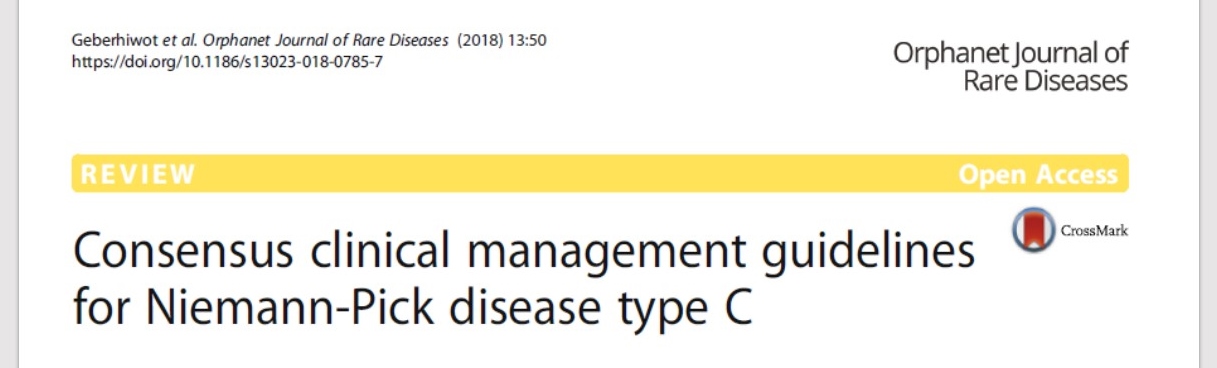Image resolution: width=1217 pixels, height=368 pixels.
Task: Open the doi.org article link
Action: coord(228,61)
